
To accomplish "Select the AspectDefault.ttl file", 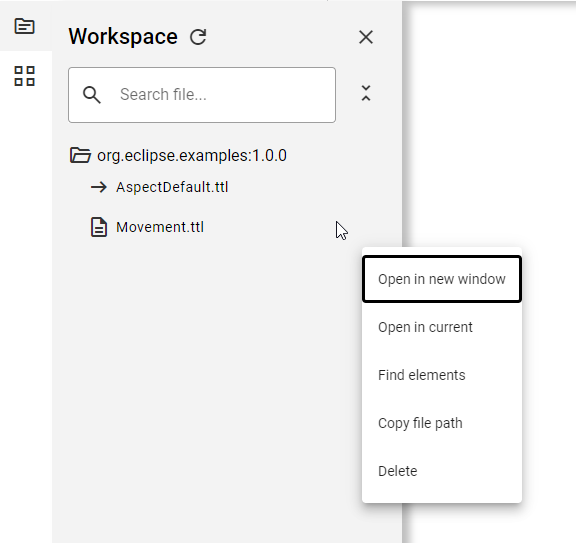I will (x=172, y=187).
